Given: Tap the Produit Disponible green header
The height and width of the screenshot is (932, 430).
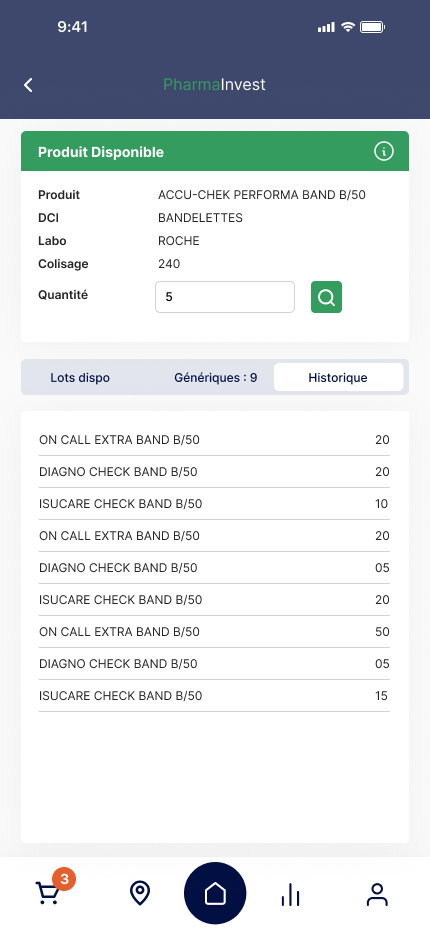Looking at the screenshot, I should pyautogui.click(x=215, y=152).
